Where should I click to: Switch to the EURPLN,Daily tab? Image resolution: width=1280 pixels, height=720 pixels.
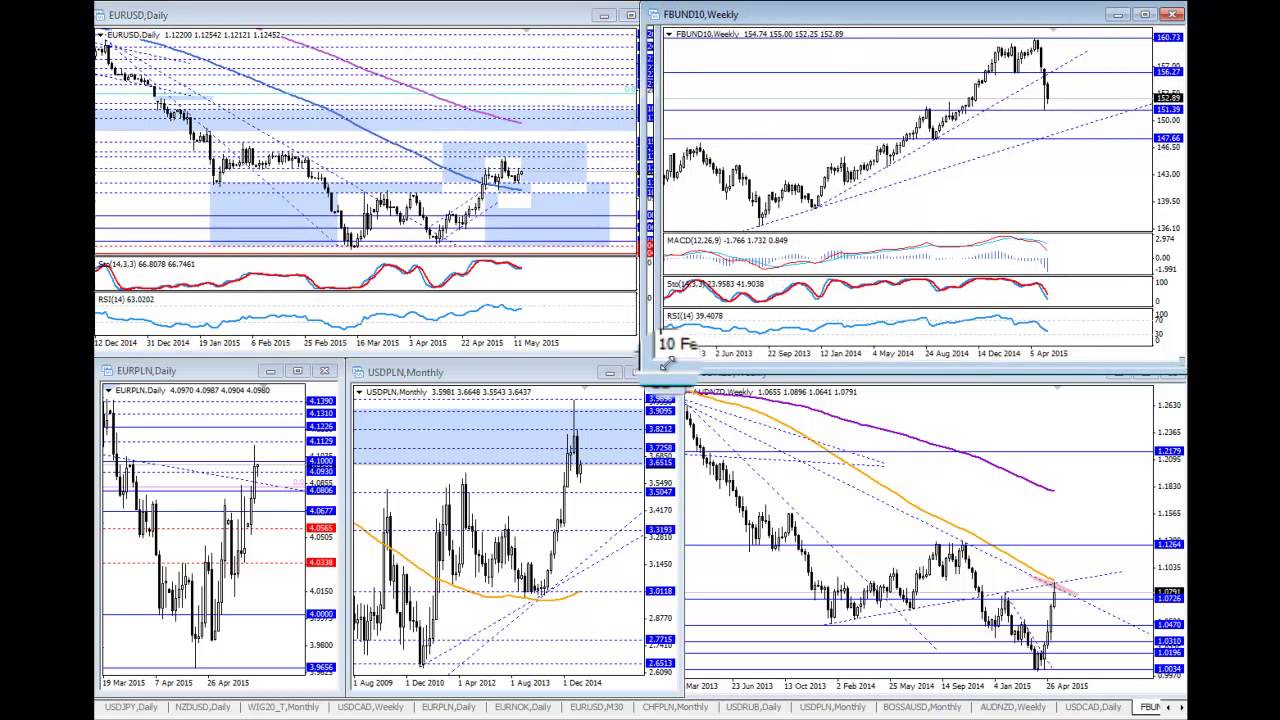click(449, 707)
